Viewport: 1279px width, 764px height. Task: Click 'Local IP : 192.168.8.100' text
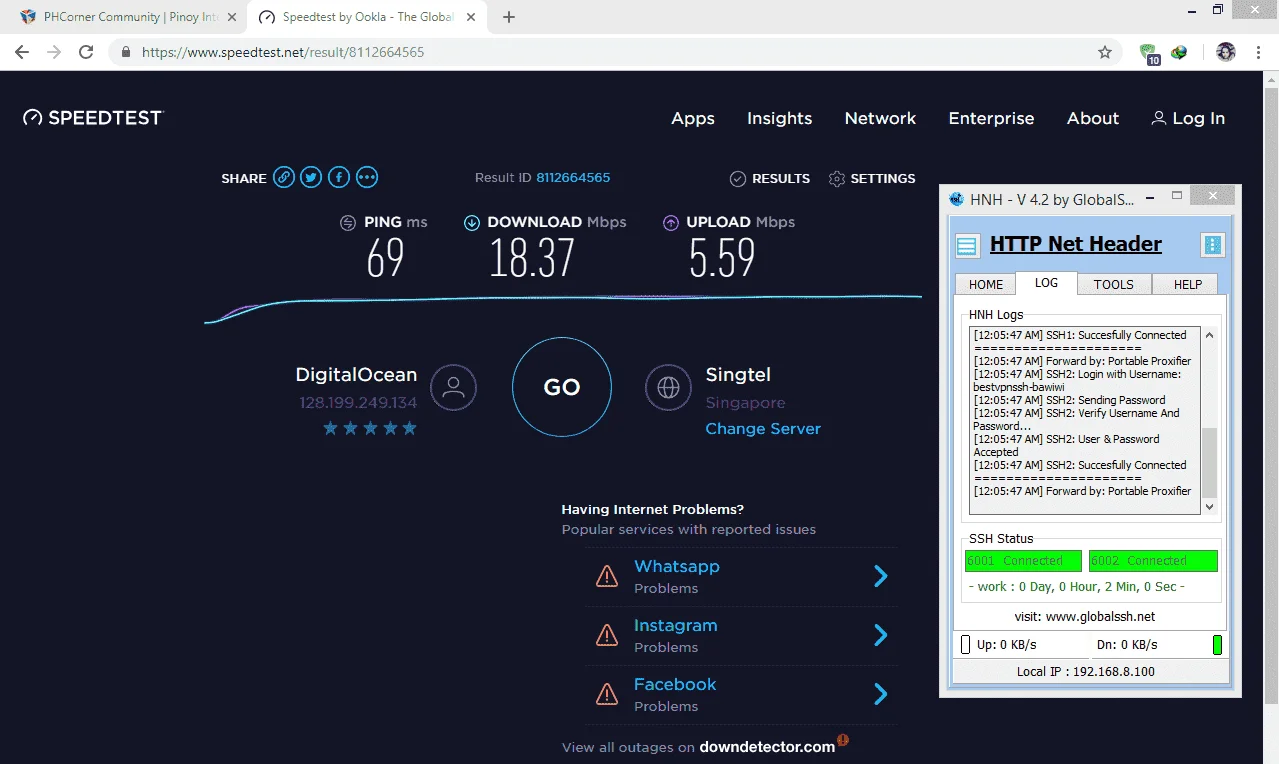(x=1085, y=671)
